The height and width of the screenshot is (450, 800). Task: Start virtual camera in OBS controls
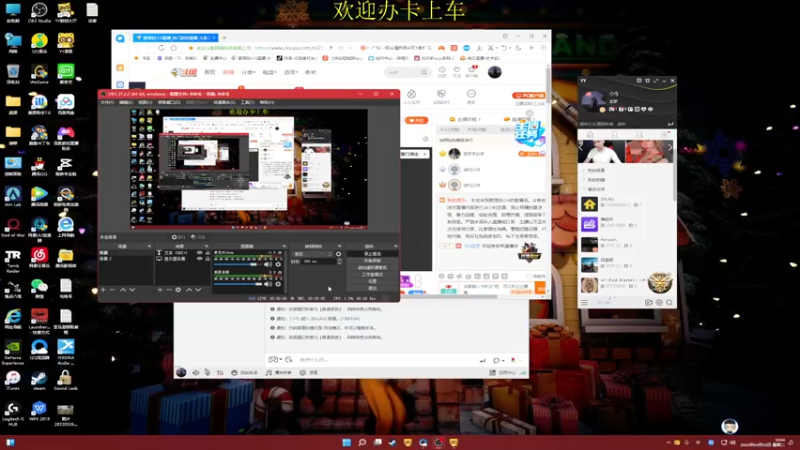pos(372,267)
